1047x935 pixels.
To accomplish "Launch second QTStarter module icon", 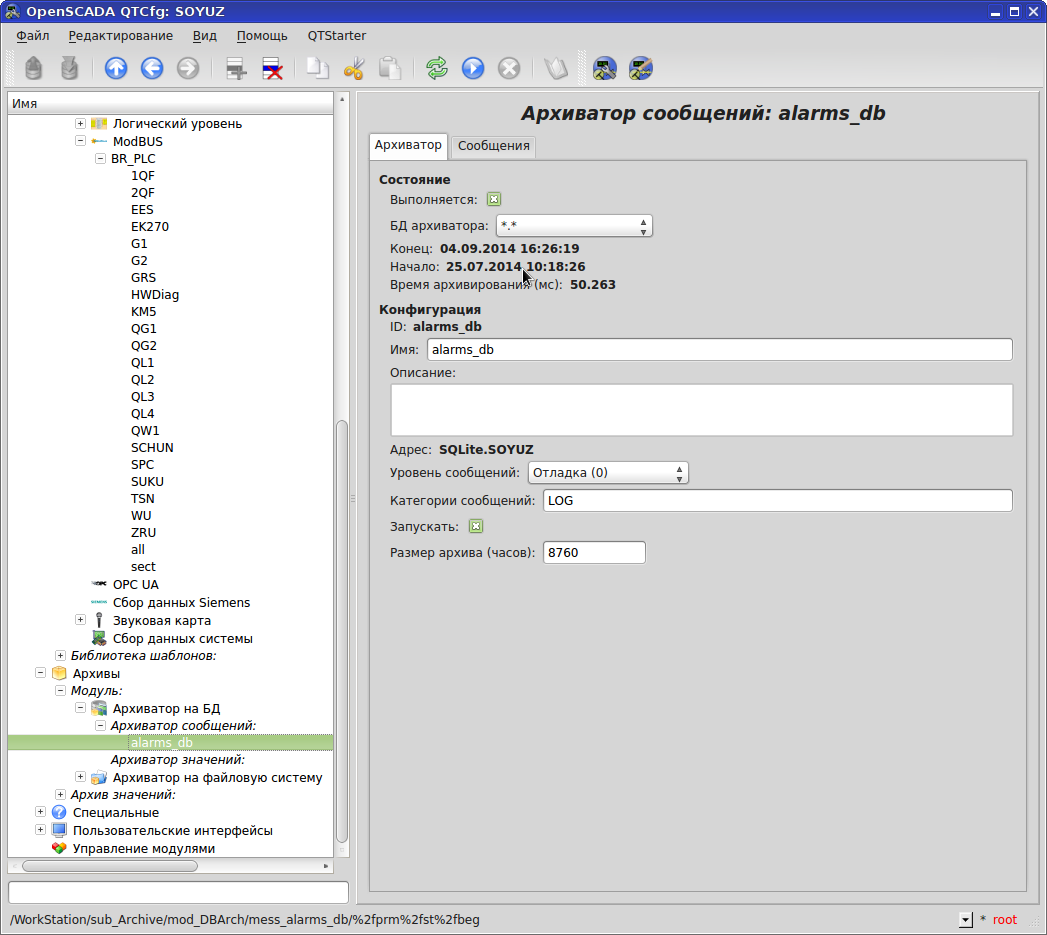I will click(640, 68).
